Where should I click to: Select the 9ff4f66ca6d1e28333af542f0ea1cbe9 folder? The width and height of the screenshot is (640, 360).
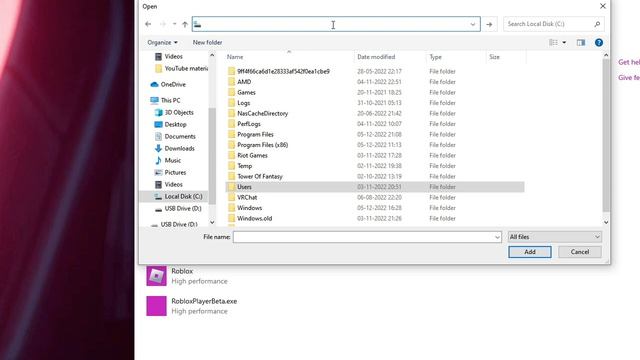tap(283, 71)
